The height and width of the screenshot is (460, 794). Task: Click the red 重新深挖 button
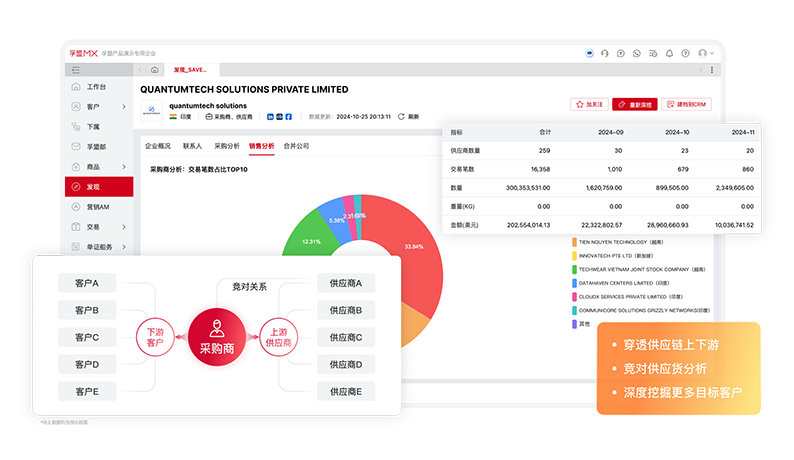635,104
